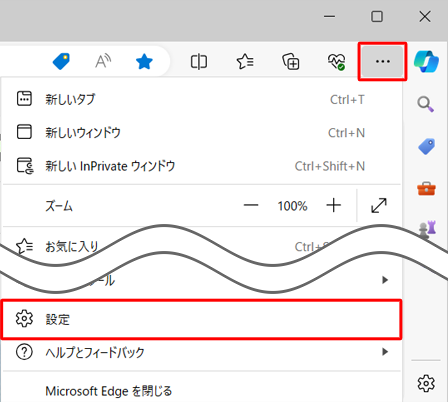Open sidebar Shopping tag icon

point(426,146)
